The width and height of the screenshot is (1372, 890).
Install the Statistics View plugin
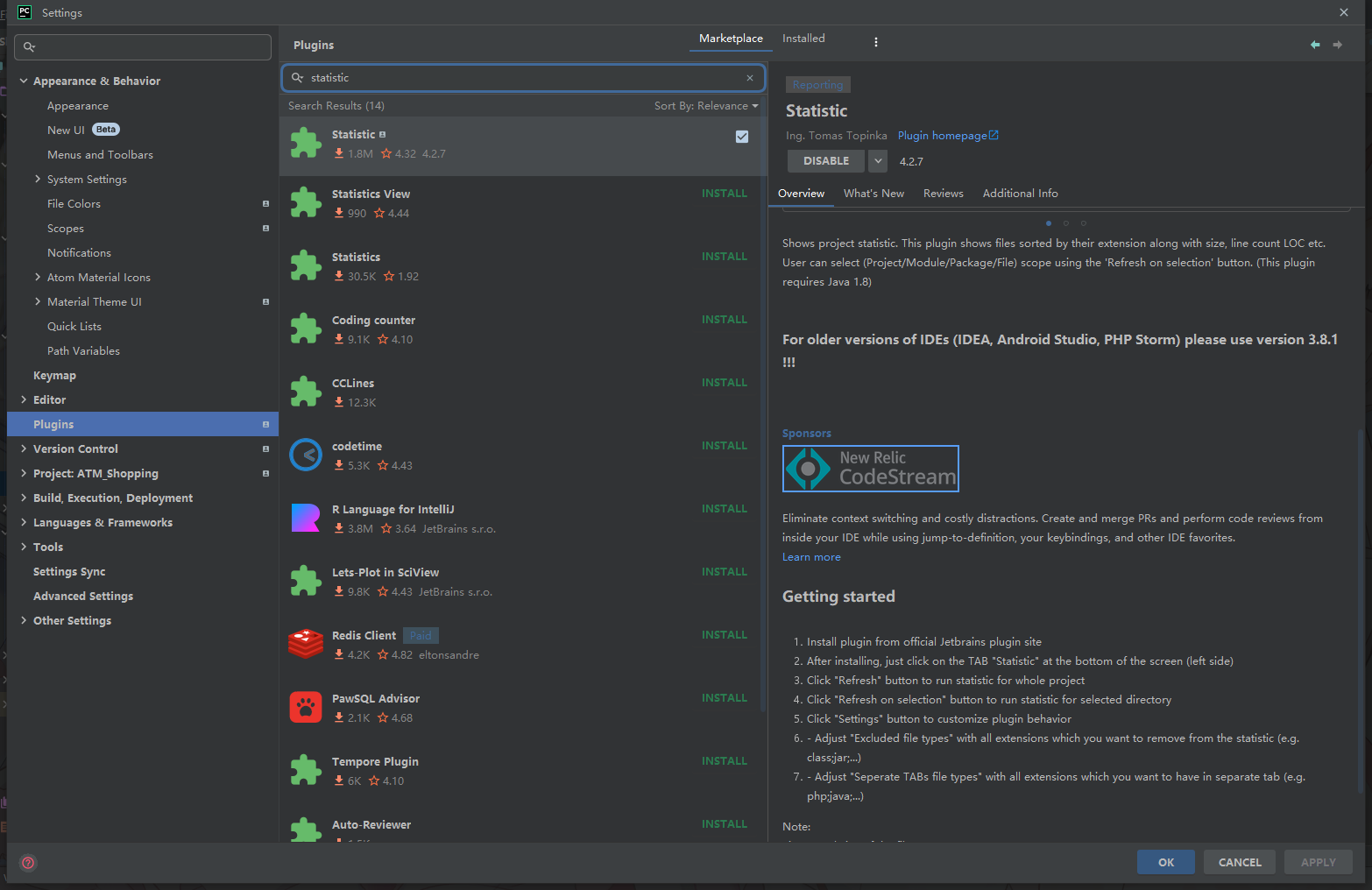click(x=725, y=194)
